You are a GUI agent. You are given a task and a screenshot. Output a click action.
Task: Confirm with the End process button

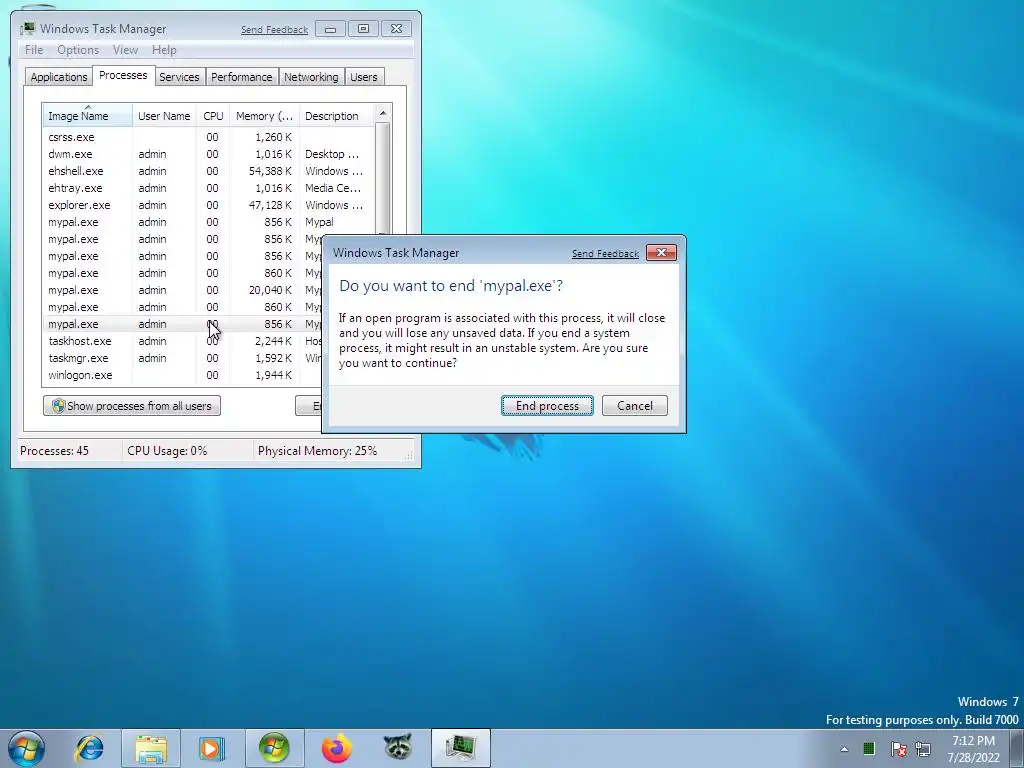(547, 406)
